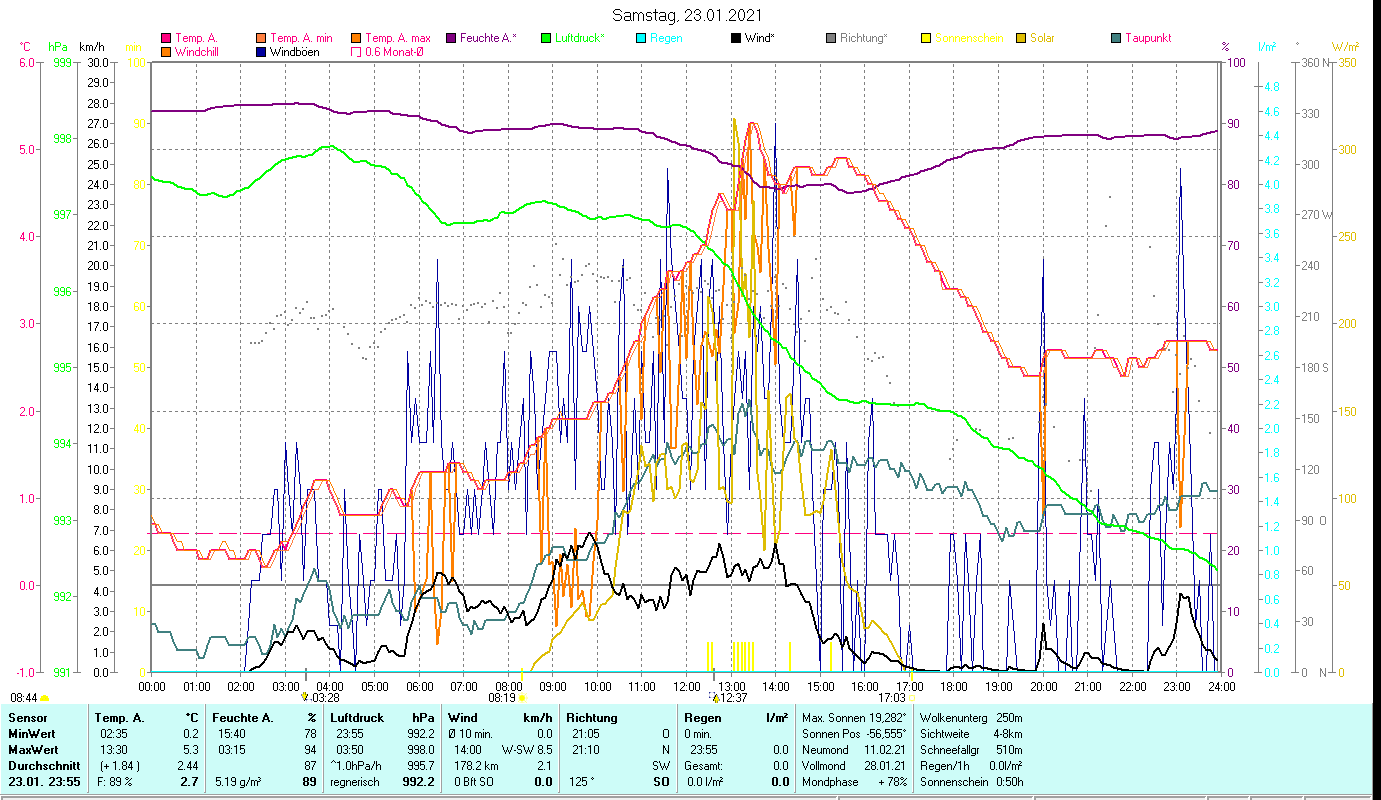The height and width of the screenshot is (800, 1381).
Task: Click the green Luftdruck* legend swatch
Action: (x=546, y=38)
